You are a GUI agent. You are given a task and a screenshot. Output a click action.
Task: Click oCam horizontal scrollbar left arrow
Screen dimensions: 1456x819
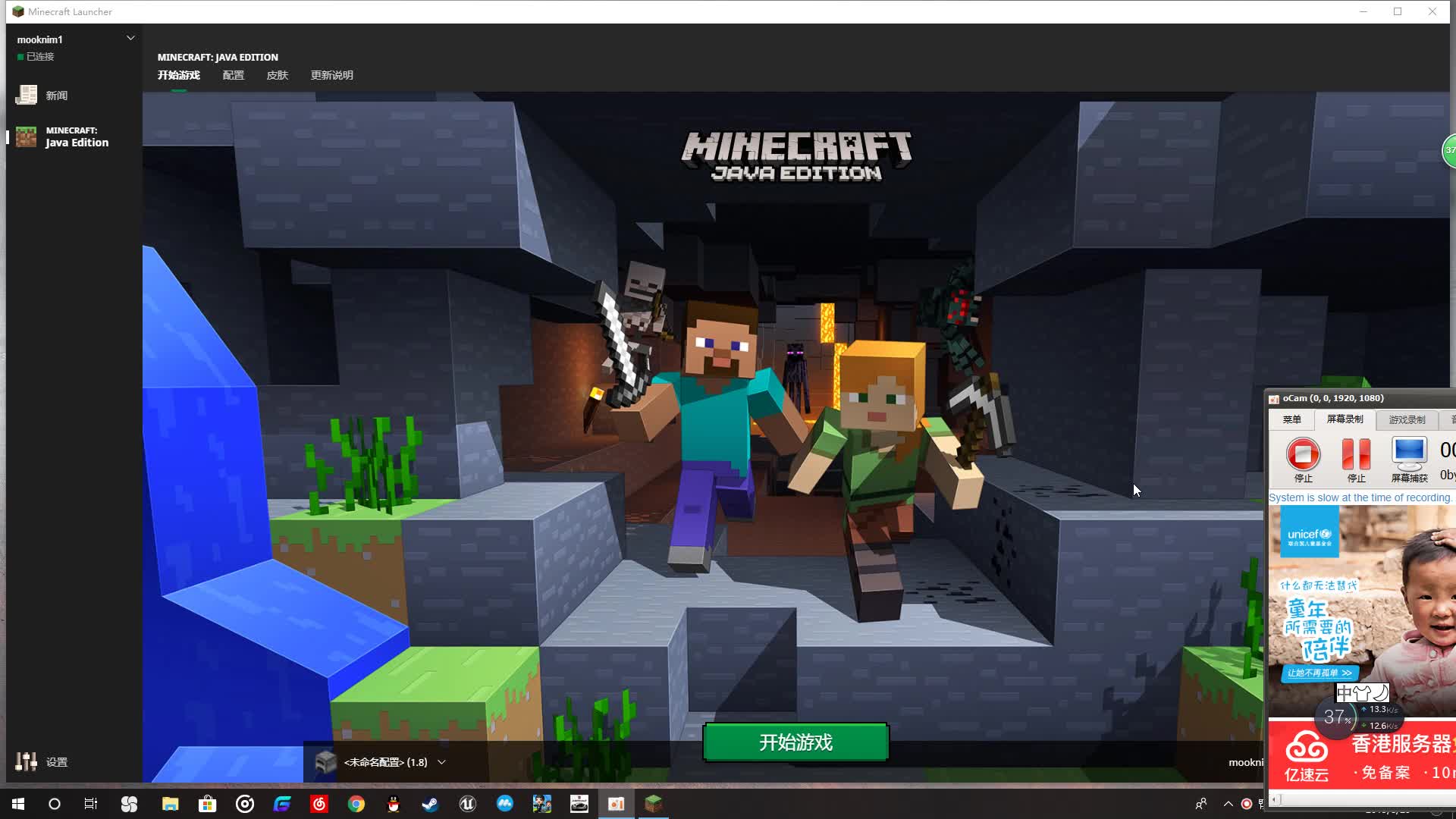coord(1275,799)
